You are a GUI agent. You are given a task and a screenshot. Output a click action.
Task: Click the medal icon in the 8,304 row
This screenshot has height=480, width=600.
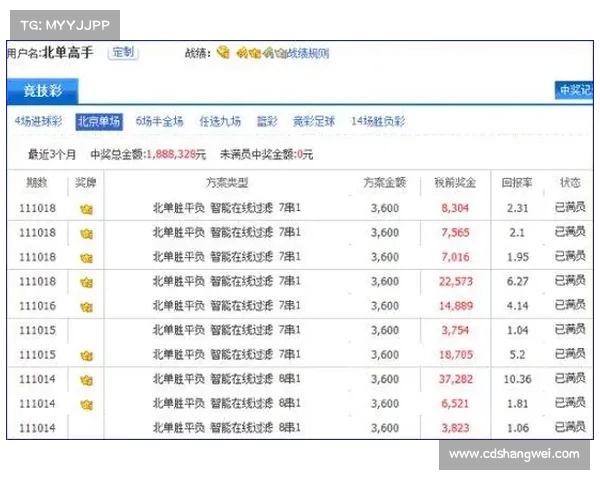click(x=86, y=209)
